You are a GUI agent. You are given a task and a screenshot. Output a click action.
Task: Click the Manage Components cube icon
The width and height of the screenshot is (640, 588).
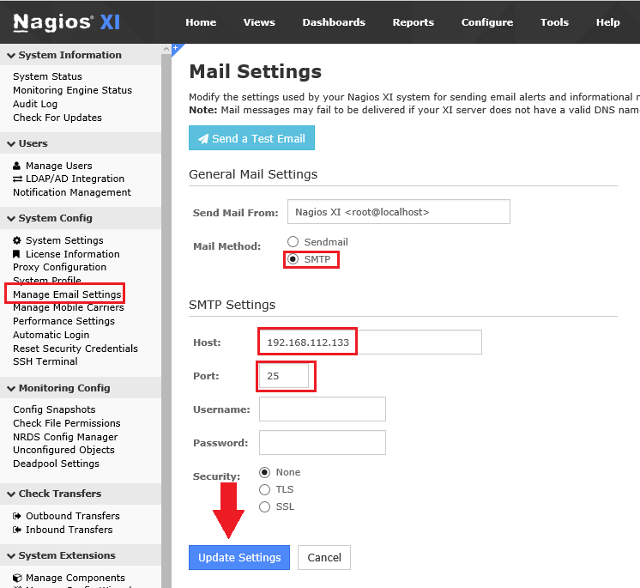pos(17,578)
